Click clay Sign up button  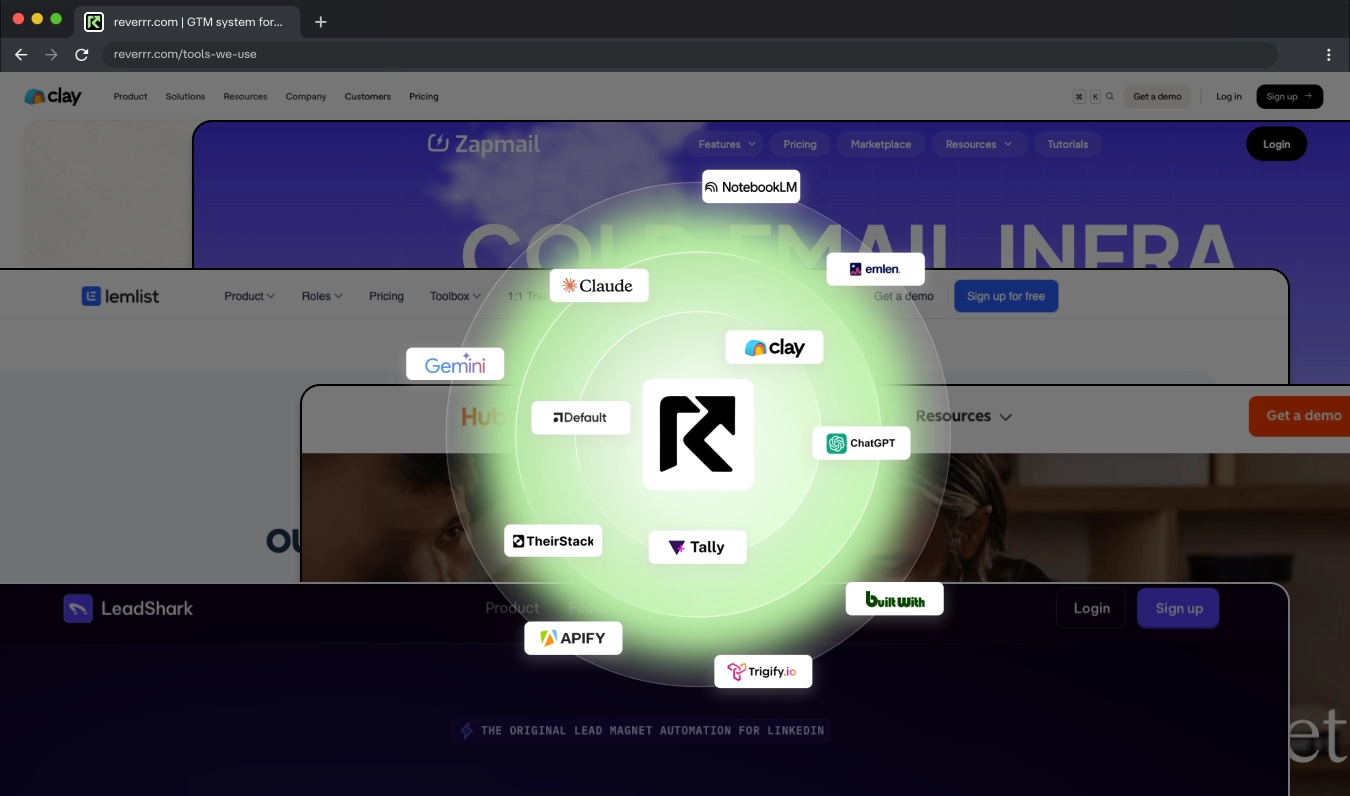coord(1290,97)
